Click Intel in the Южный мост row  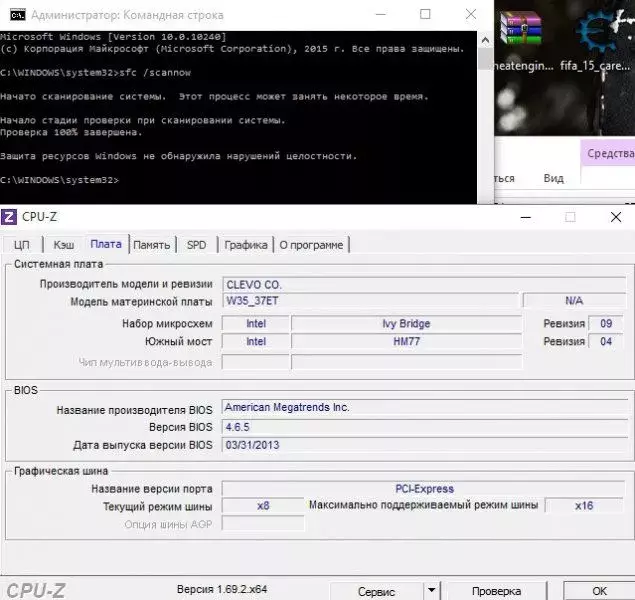tap(256, 341)
